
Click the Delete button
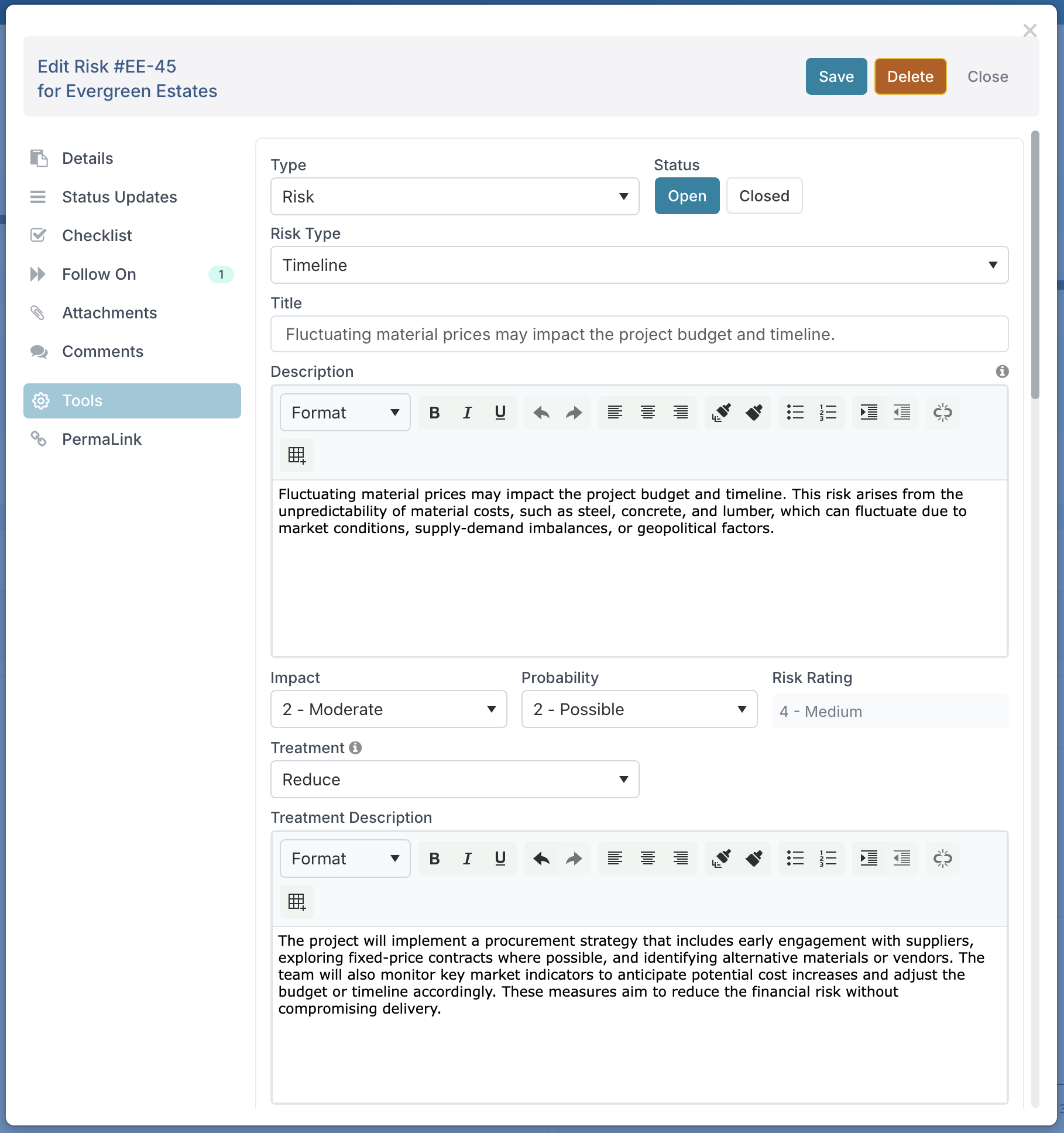pyautogui.click(x=910, y=77)
